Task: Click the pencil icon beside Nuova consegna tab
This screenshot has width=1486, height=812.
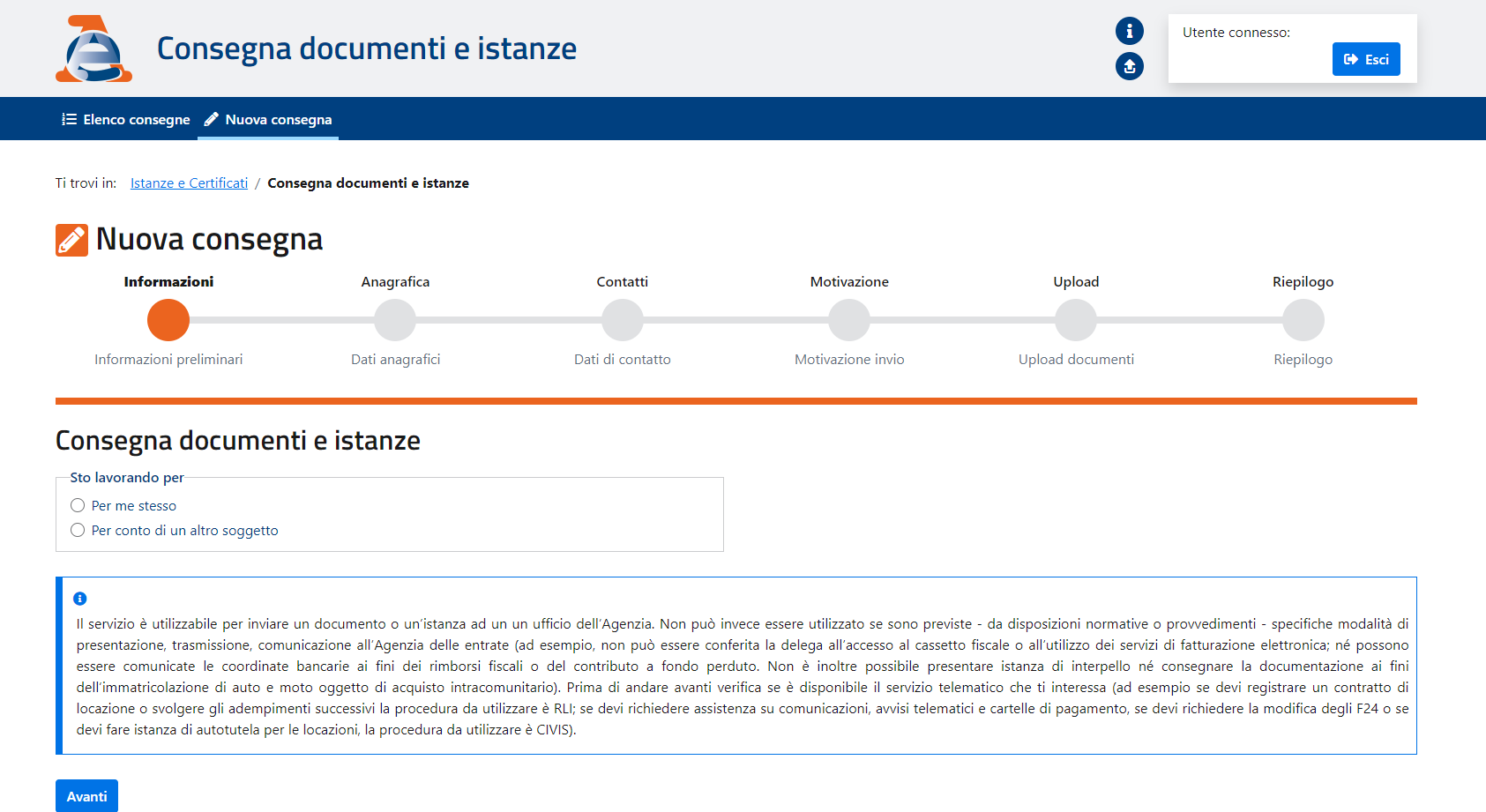Action: click(x=212, y=119)
